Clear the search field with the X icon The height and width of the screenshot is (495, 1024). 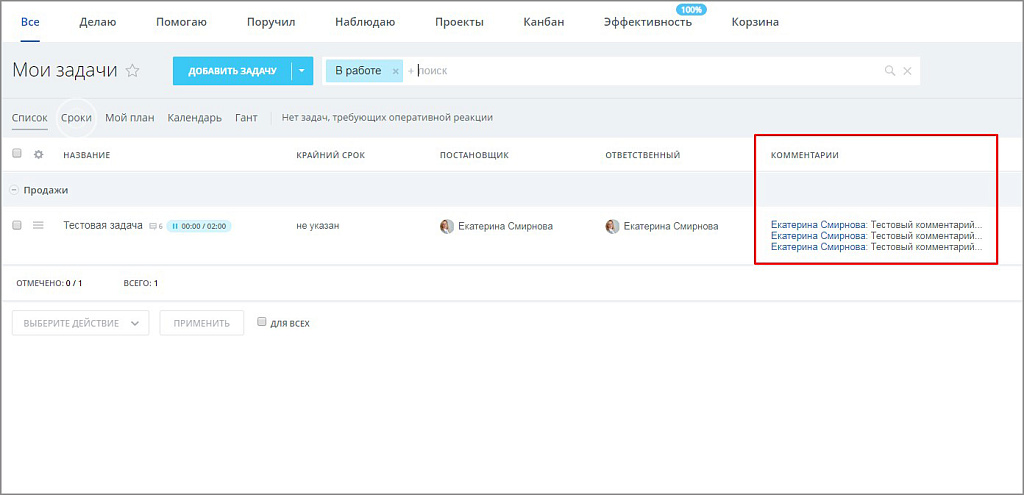(907, 71)
